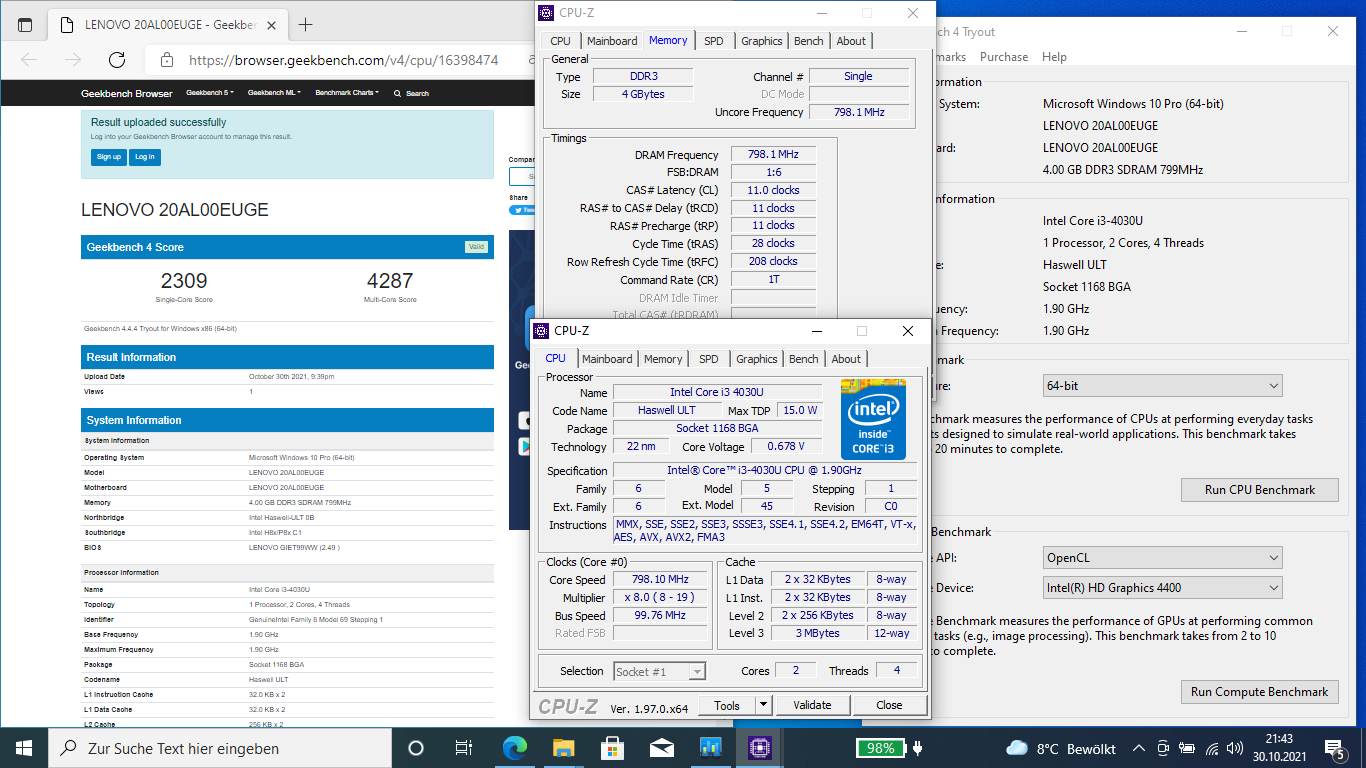Open the Help menu in Geekbench 4 window
The image size is (1366, 768).
[x=1054, y=57]
